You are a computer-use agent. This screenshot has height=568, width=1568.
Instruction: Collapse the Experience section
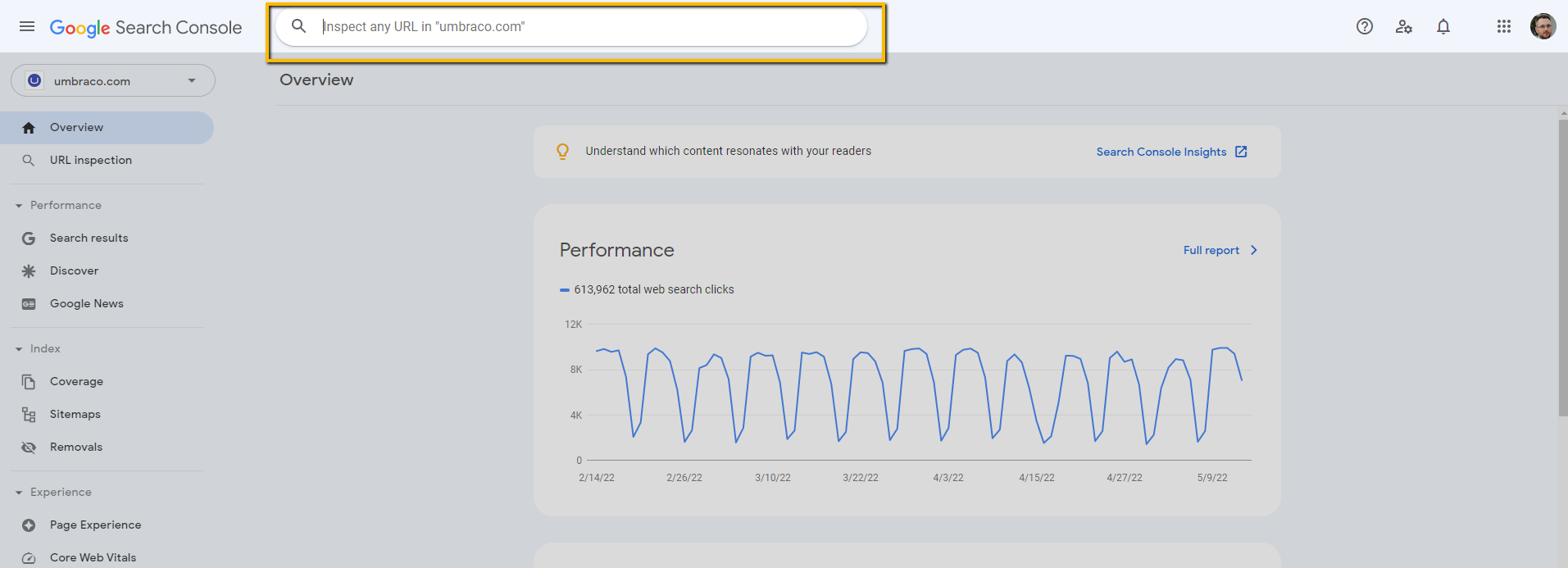click(x=53, y=492)
